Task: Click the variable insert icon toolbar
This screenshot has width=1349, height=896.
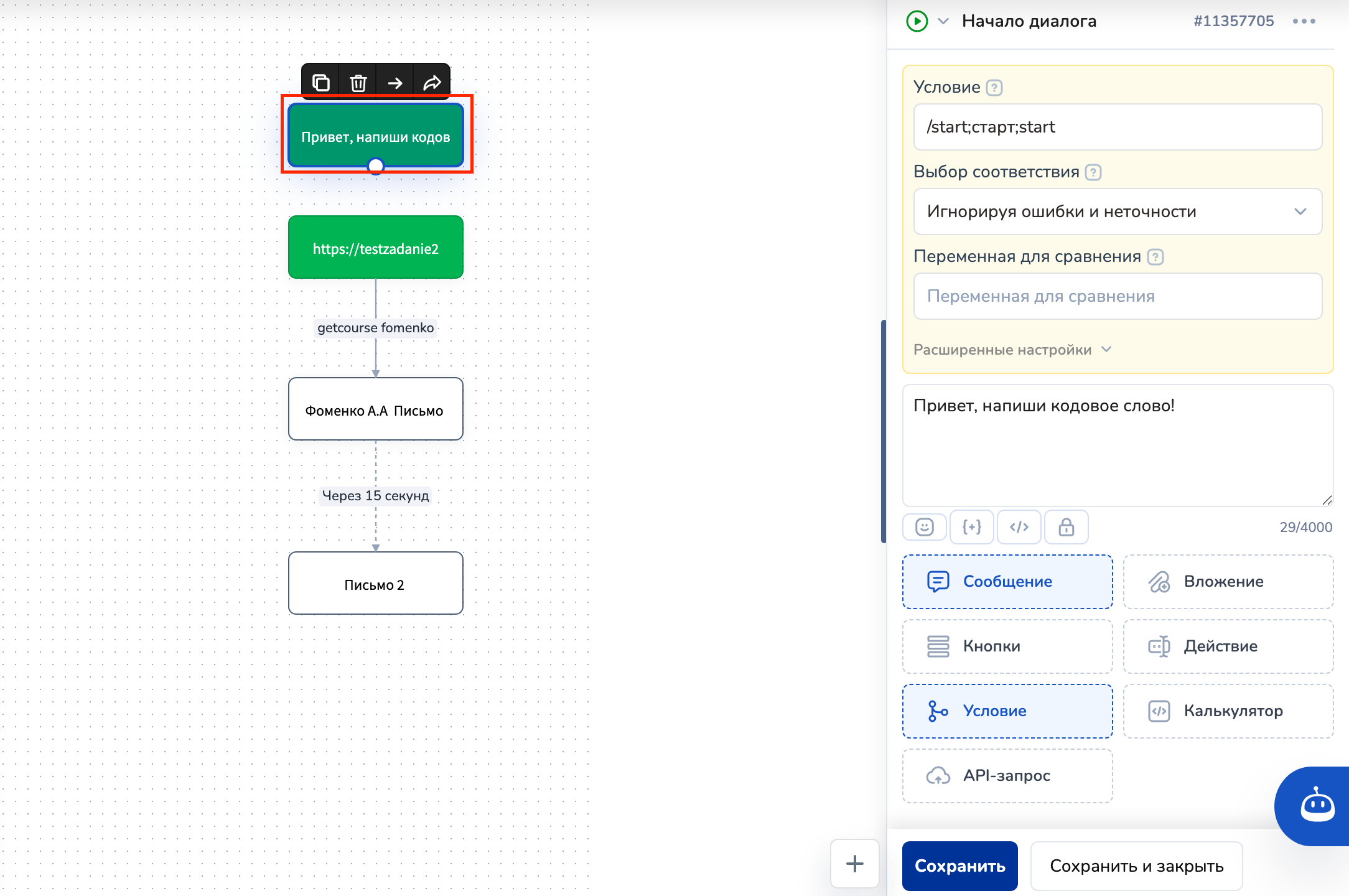Action: (x=970, y=527)
